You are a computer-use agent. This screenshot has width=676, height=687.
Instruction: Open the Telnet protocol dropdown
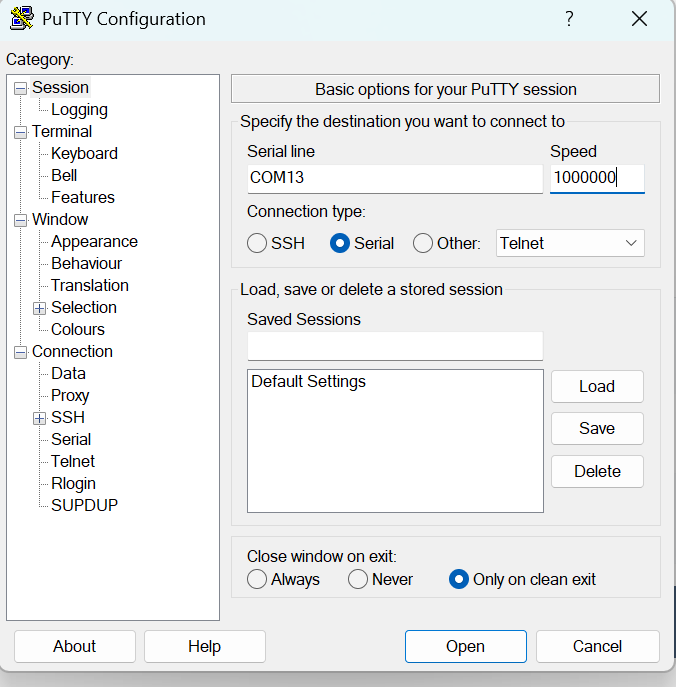click(570, 243)
